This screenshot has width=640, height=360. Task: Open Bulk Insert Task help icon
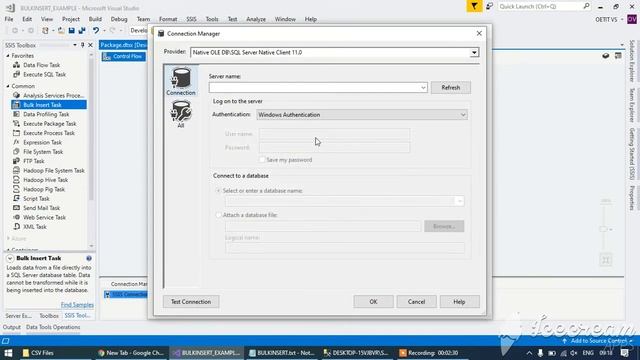click(89, 258)
